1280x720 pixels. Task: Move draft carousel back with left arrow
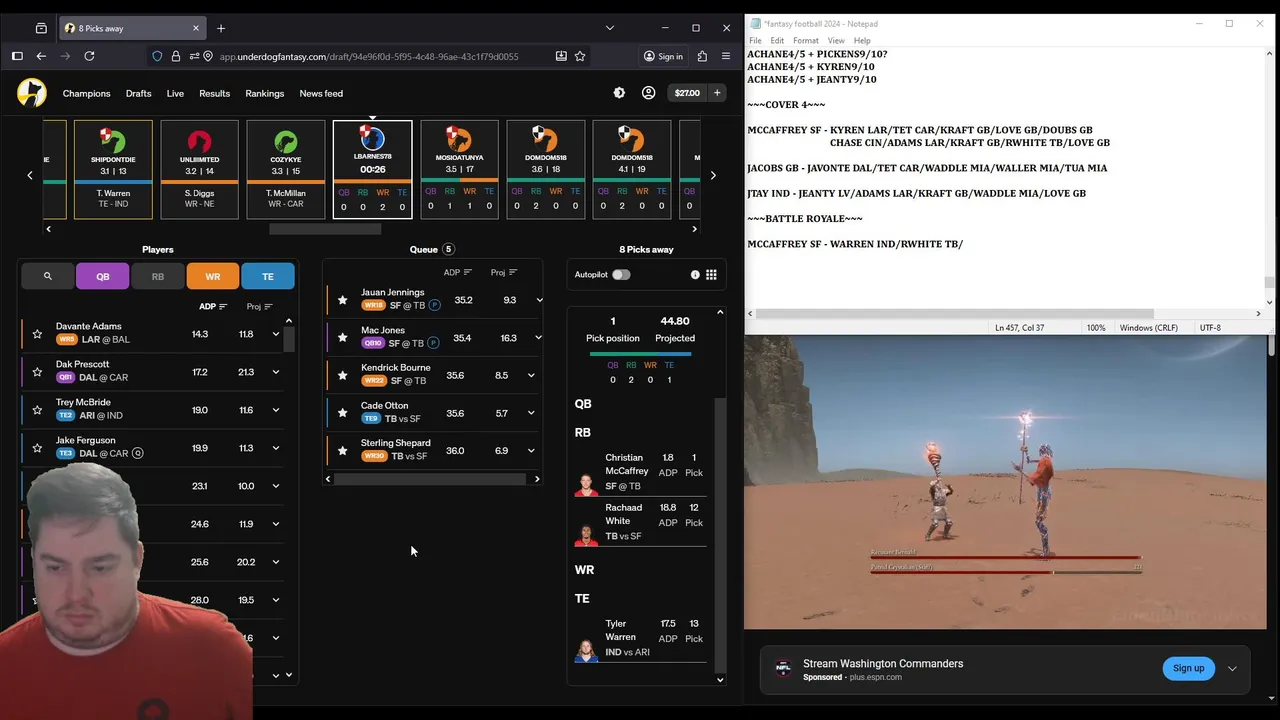(x=30, y=175)
